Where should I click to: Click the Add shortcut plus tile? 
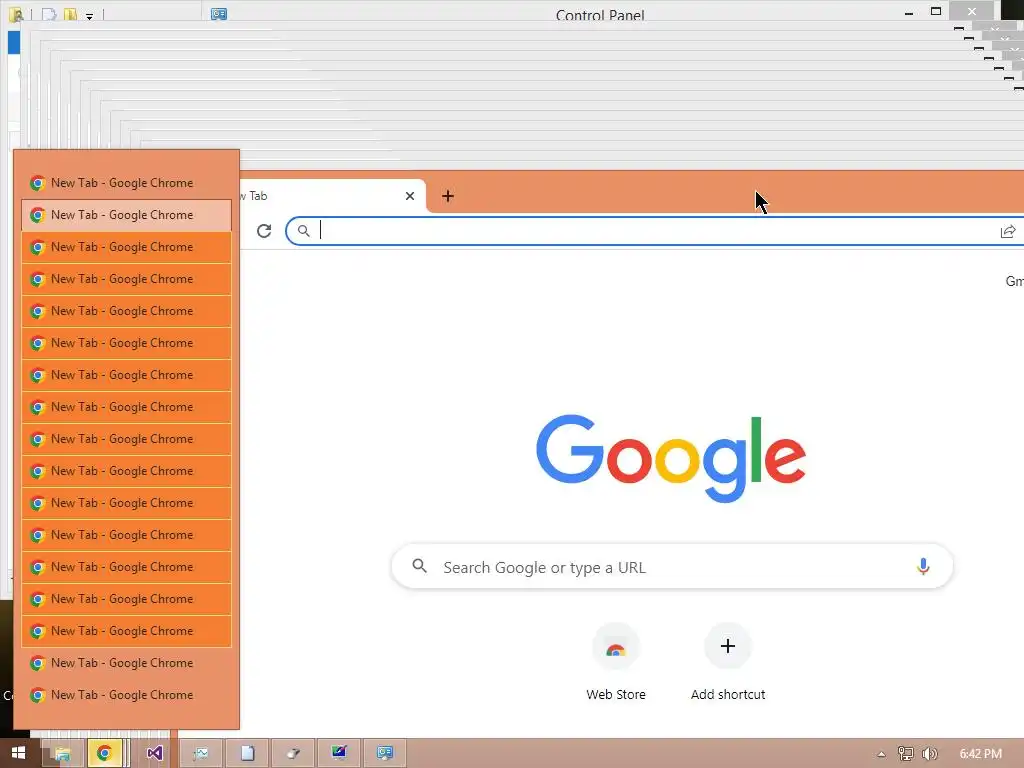click(728, 662)
